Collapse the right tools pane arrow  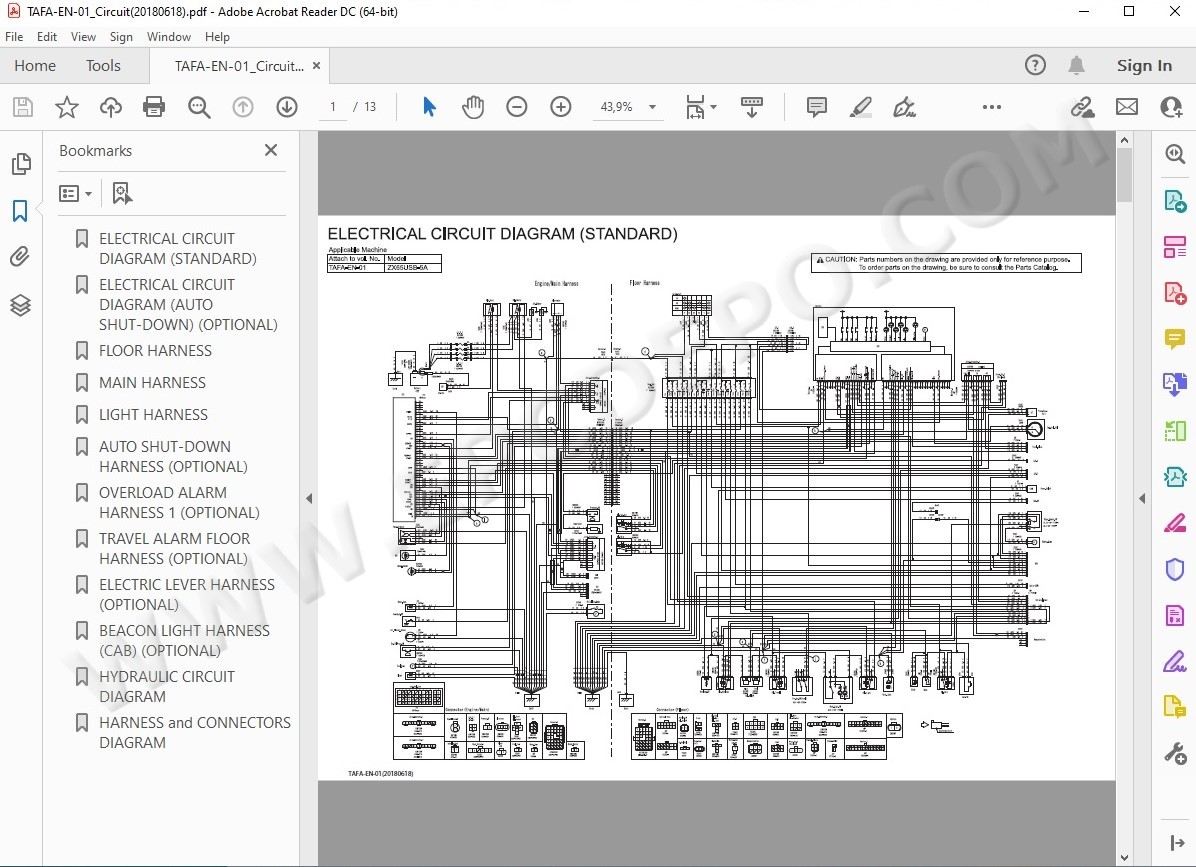pyautogui.click(x=1142, y=499)
